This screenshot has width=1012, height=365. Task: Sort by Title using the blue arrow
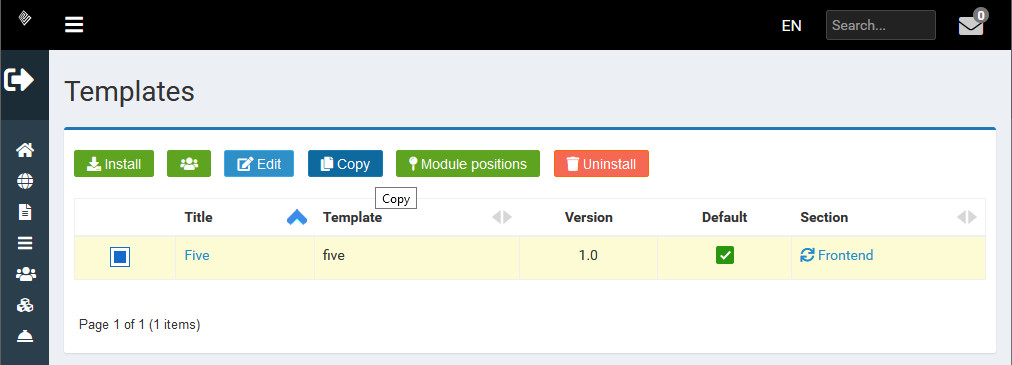(x=296, y=217)
